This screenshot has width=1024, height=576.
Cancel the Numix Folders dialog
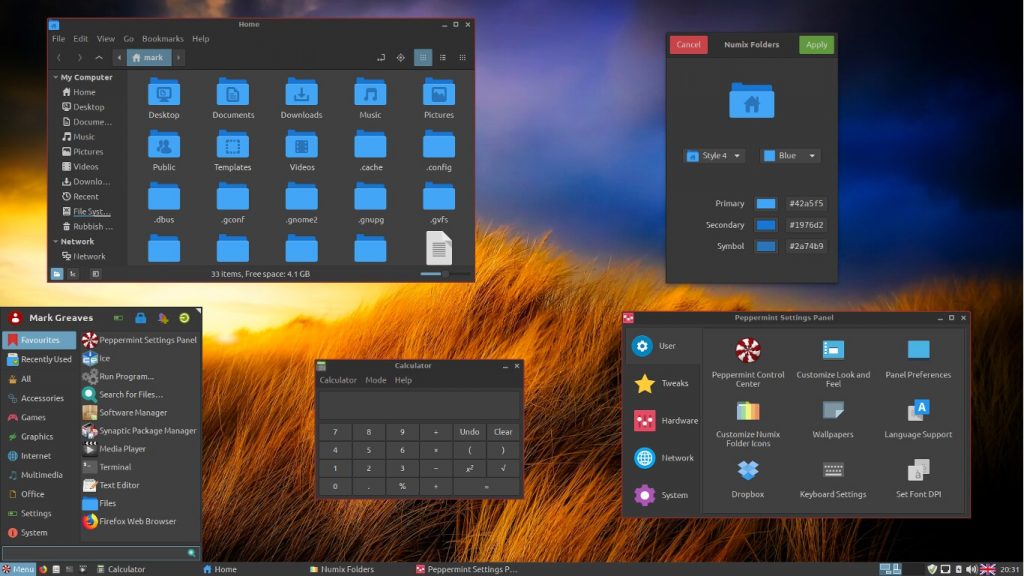688,45
